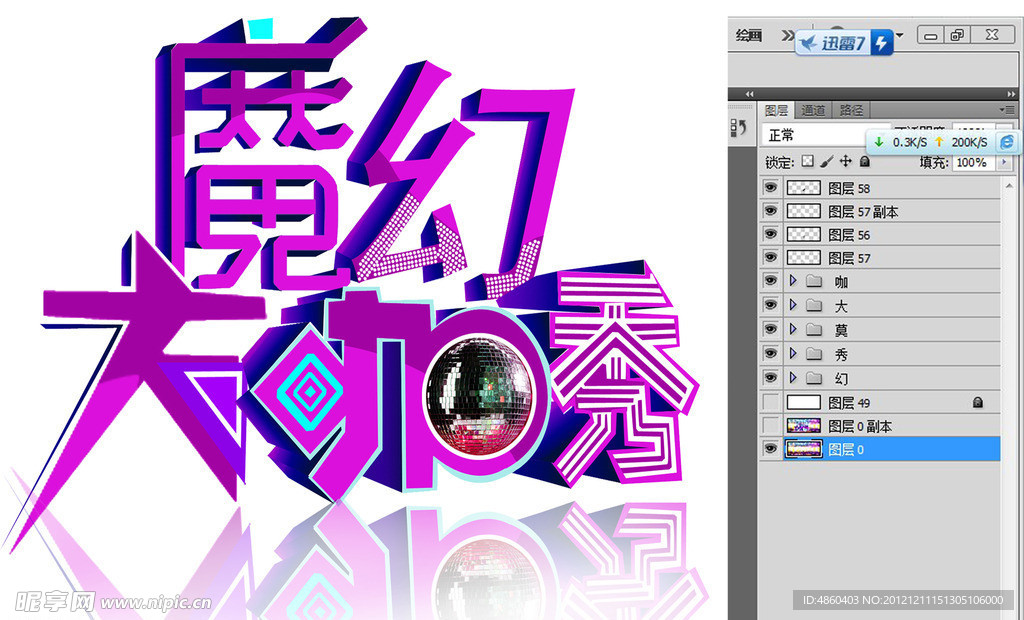Expand the 秀 layer group
This screenshot has height=620, width=1024.
793,354
